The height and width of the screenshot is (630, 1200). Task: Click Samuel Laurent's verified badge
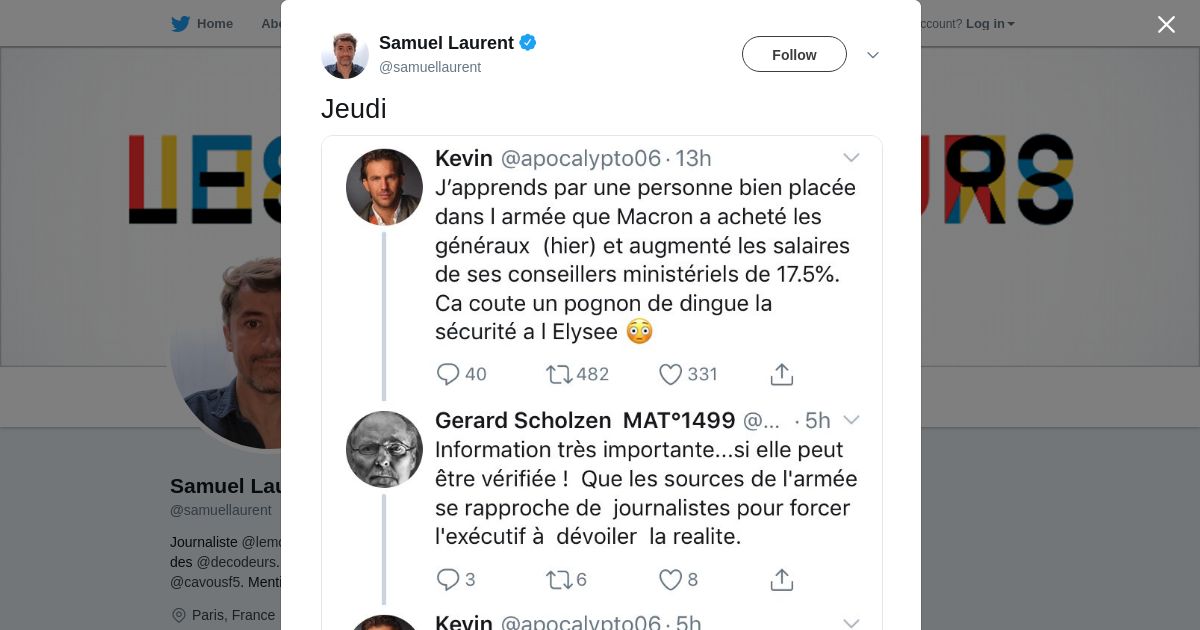[528, 42]
